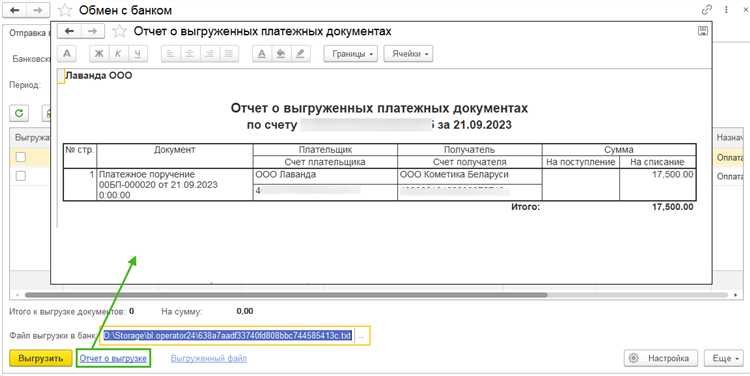Click the horizontal scrollbar of document list
This screenshot has width=750, height=376.
click(x=286, y=295)
